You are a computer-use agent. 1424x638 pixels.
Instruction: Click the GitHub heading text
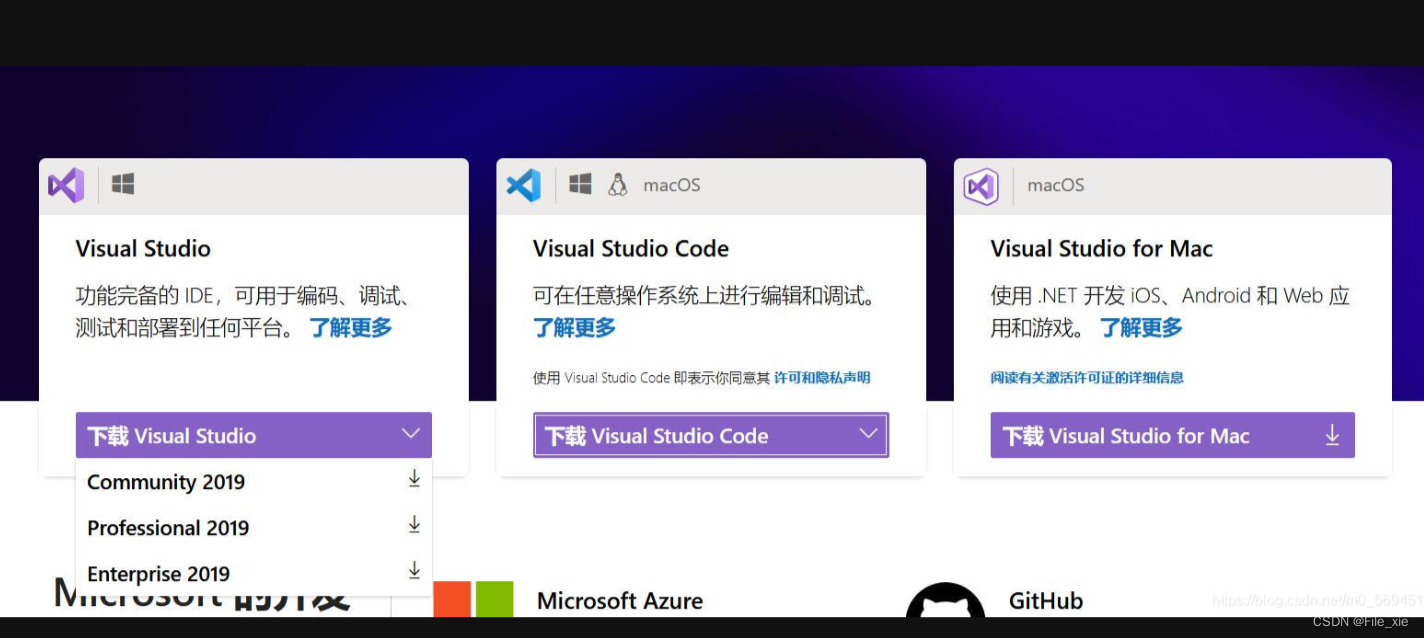pyautogui.click(x=1046, y=601)
